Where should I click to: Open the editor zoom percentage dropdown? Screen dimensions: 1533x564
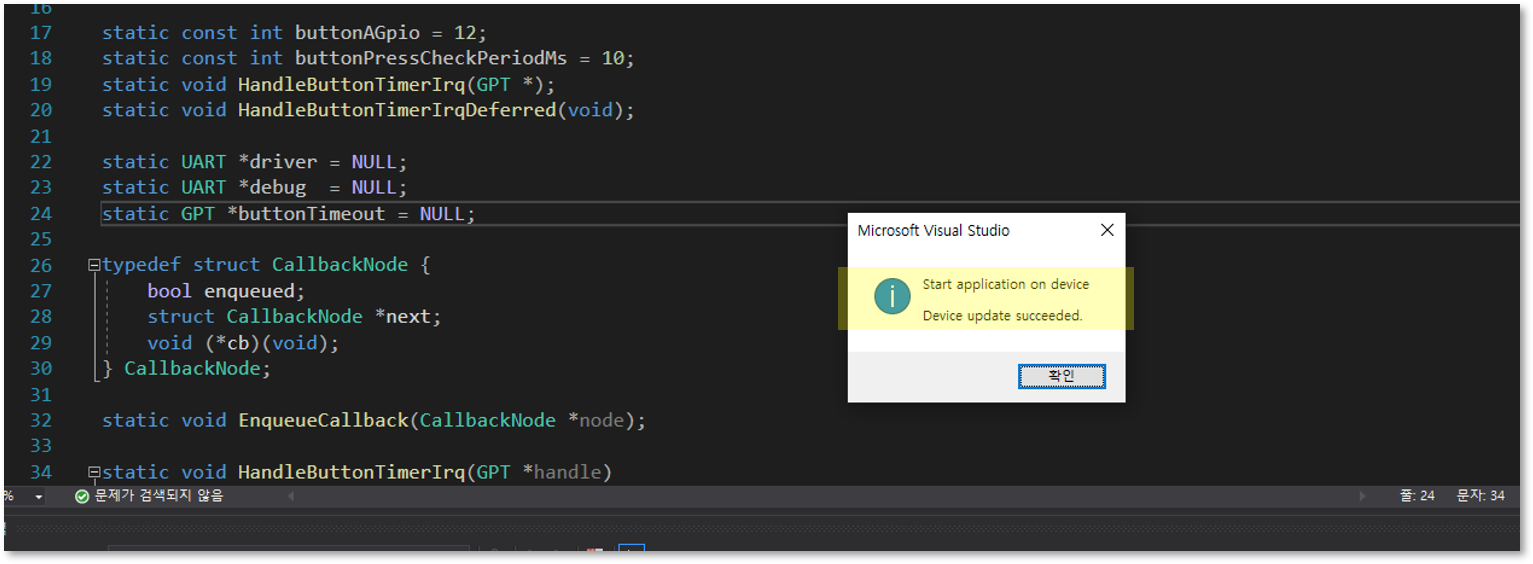click(x=39, y=496)
